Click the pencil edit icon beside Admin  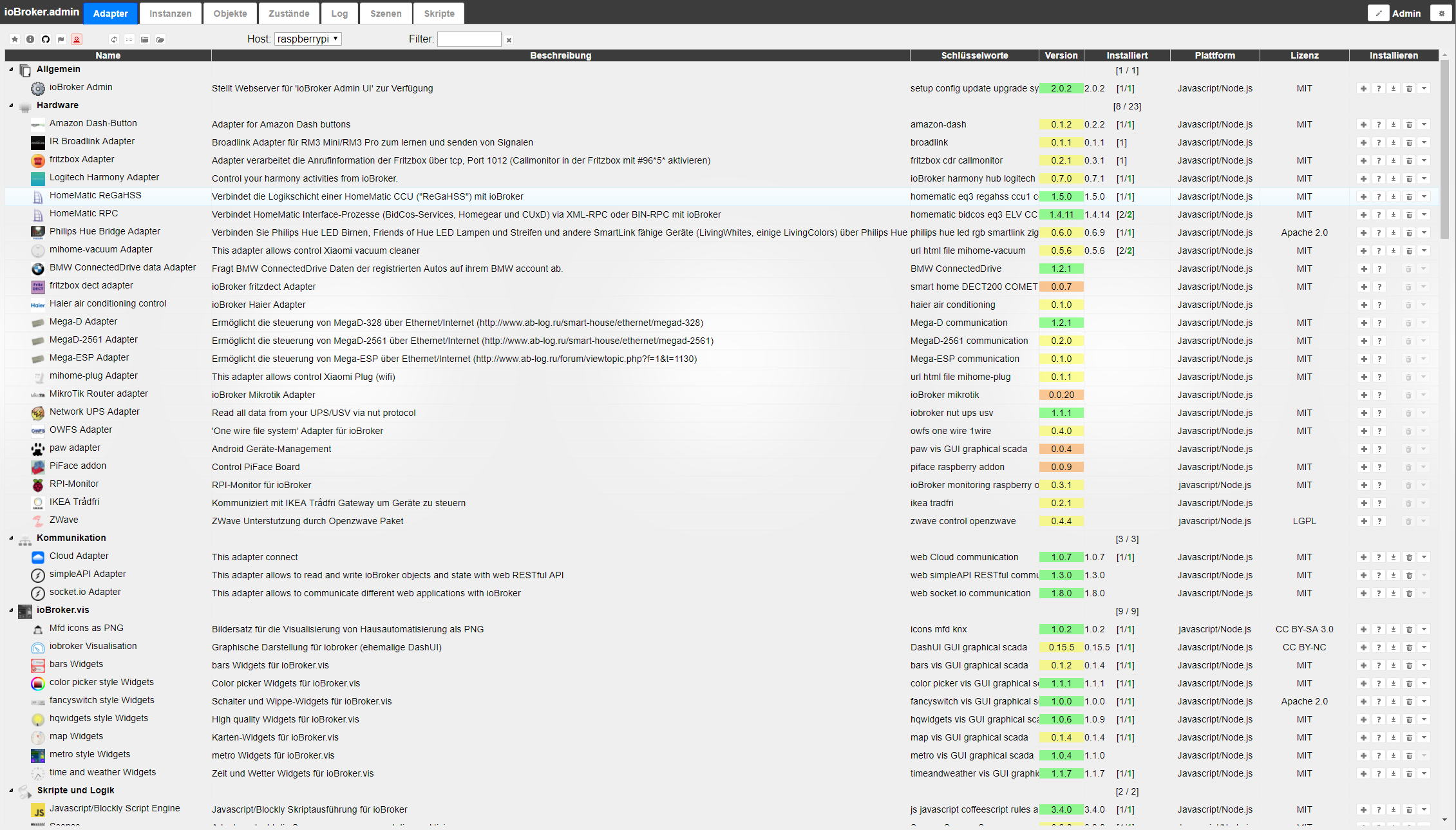[x=1378, y=14]
